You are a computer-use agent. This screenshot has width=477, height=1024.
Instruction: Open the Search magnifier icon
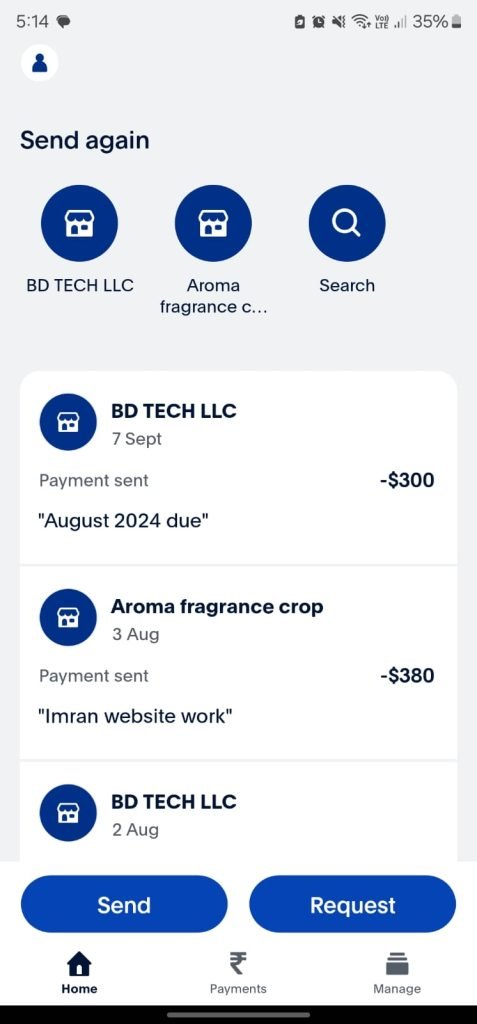pos(347,223)
